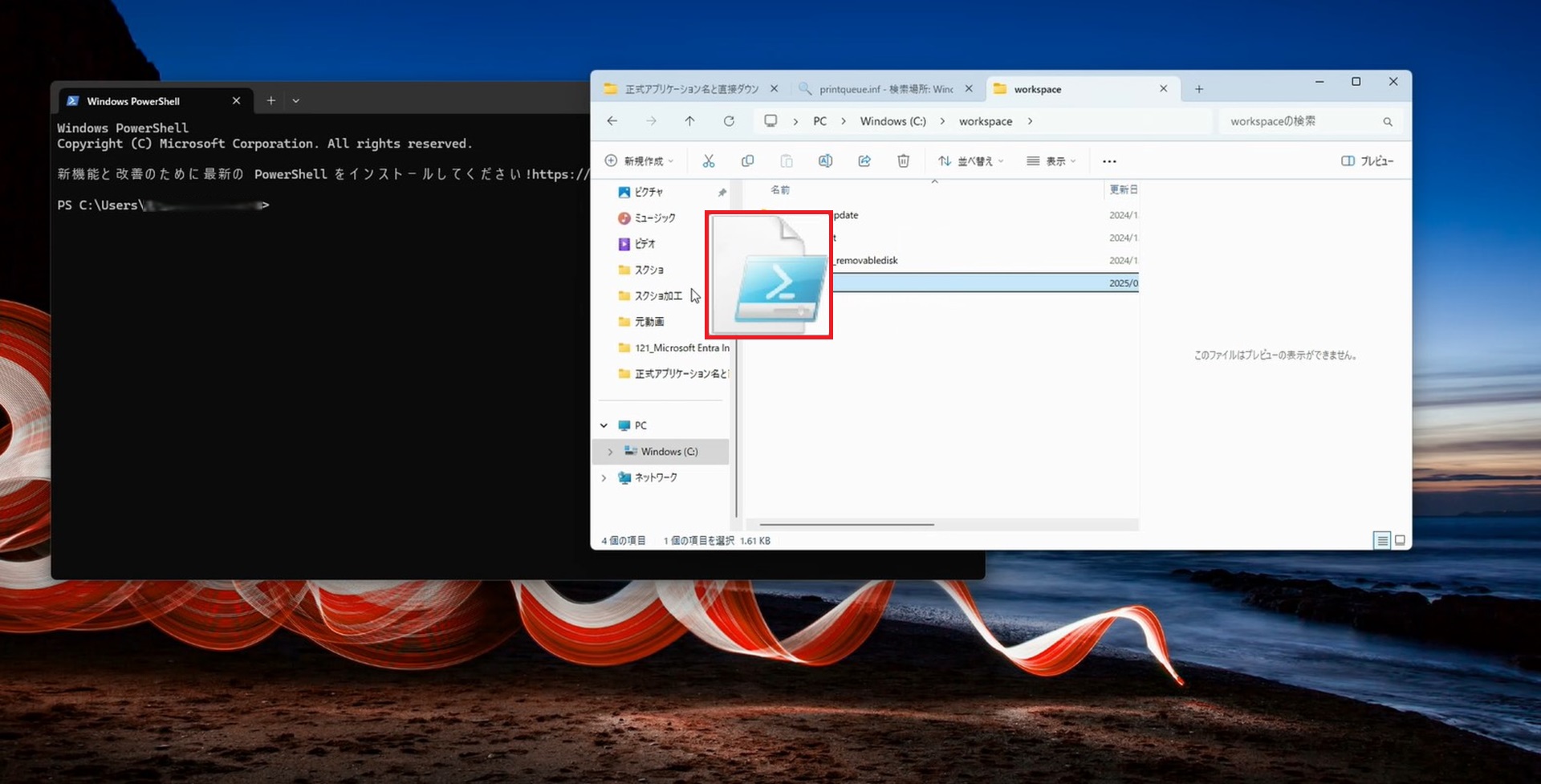1541x784 pixels.
Task: Open the 表示 view dropdown
Action: tap(1051, 161)
